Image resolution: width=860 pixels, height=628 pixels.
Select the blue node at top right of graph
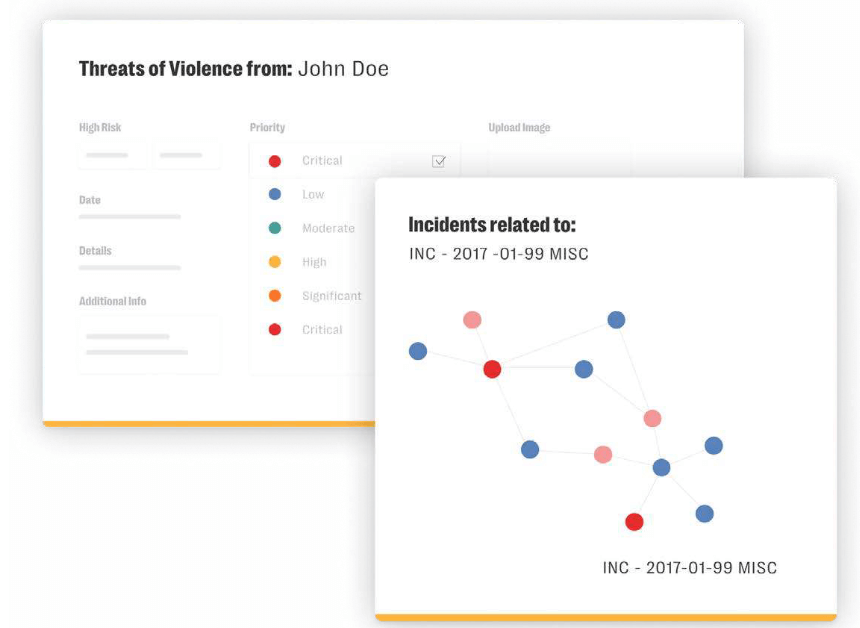[615, 319]
